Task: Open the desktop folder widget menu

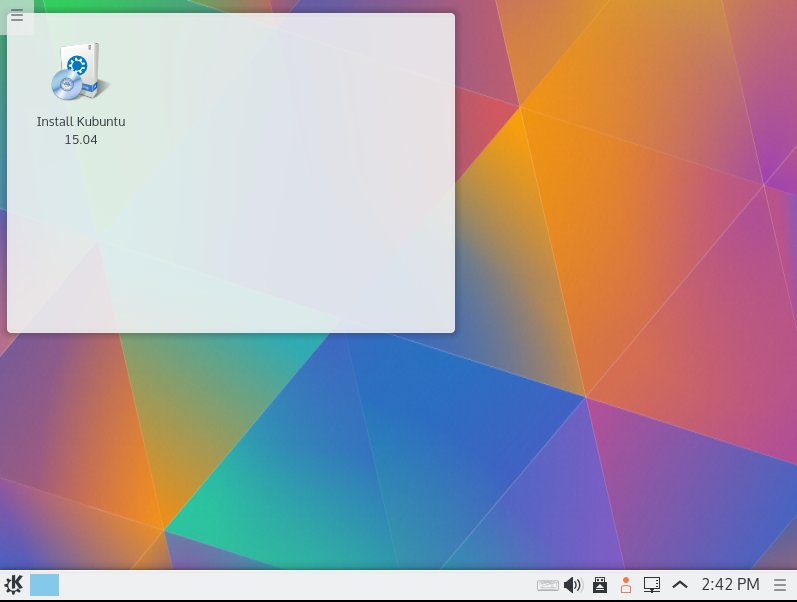Action: click(x=17, y=16)
